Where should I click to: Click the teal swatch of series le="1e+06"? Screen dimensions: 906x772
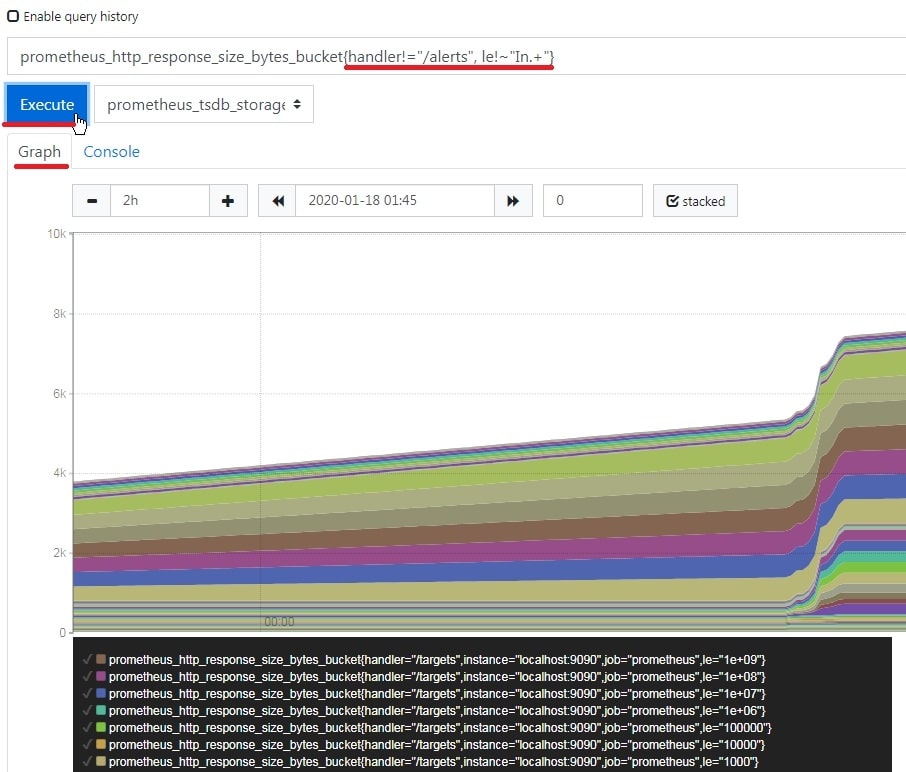tap(101, 710)
